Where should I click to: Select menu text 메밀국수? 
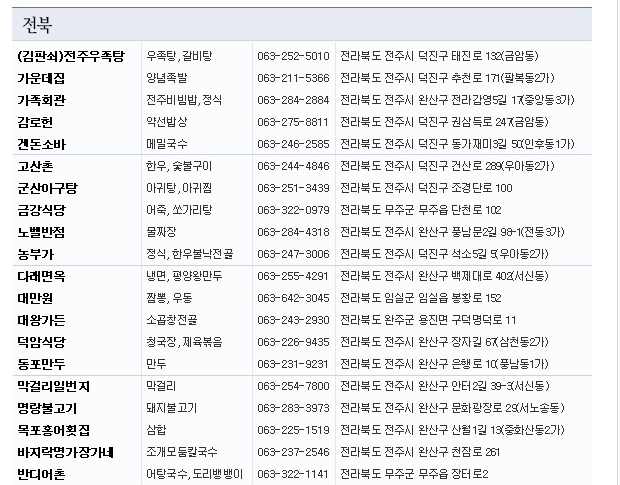click(166, 144)
